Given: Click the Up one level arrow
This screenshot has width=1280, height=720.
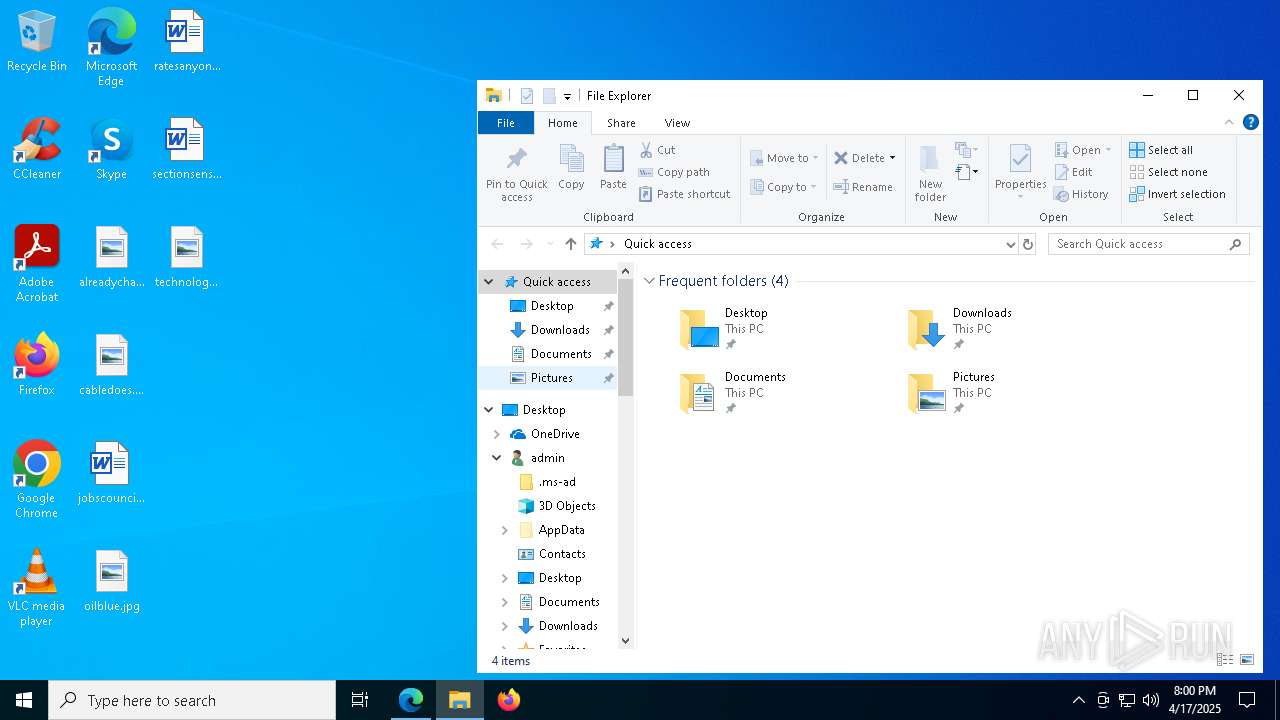Looking at the screenshot, I should click(x=571, y=244).
